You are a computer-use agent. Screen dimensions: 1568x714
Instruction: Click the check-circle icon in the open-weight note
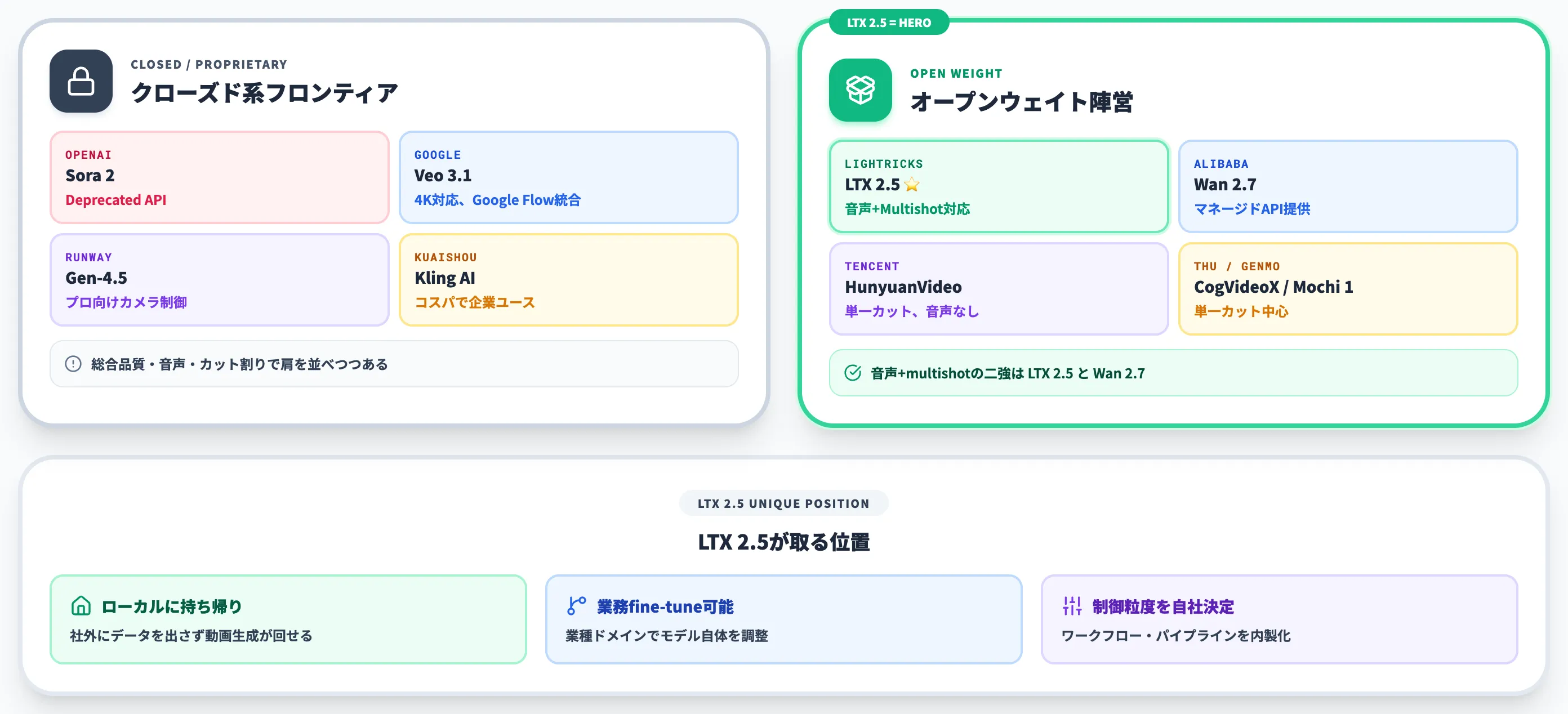853,373
